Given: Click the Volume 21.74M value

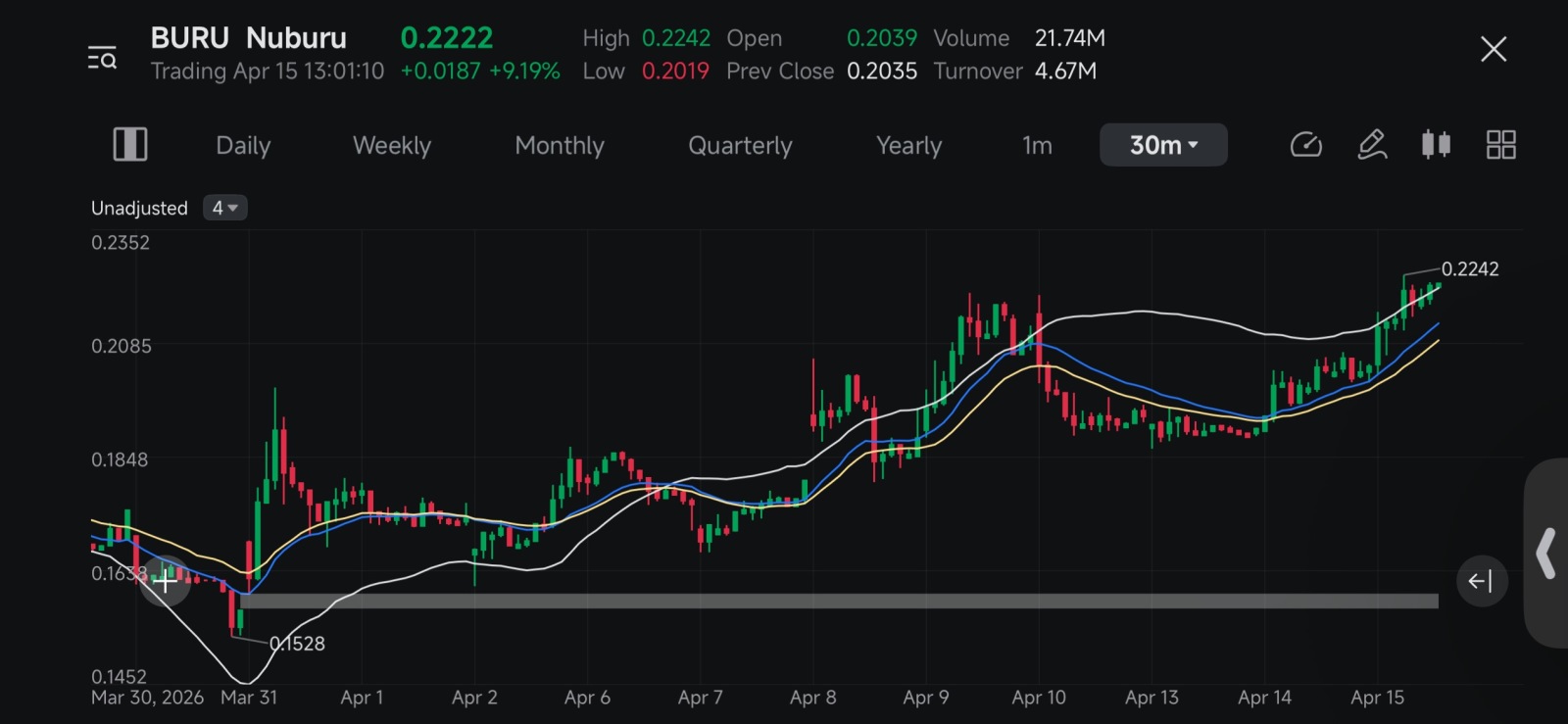Looking at the screenshot, I should 1070,37.
